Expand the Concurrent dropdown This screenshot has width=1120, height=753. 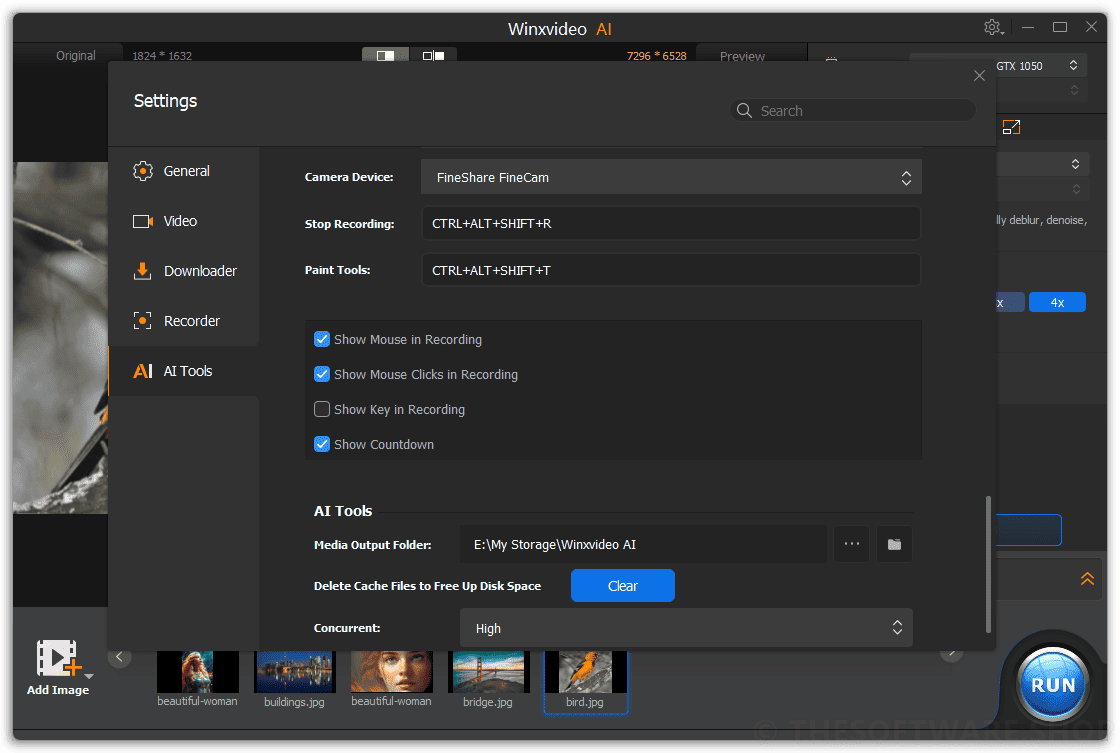click(x=686, y=628)
